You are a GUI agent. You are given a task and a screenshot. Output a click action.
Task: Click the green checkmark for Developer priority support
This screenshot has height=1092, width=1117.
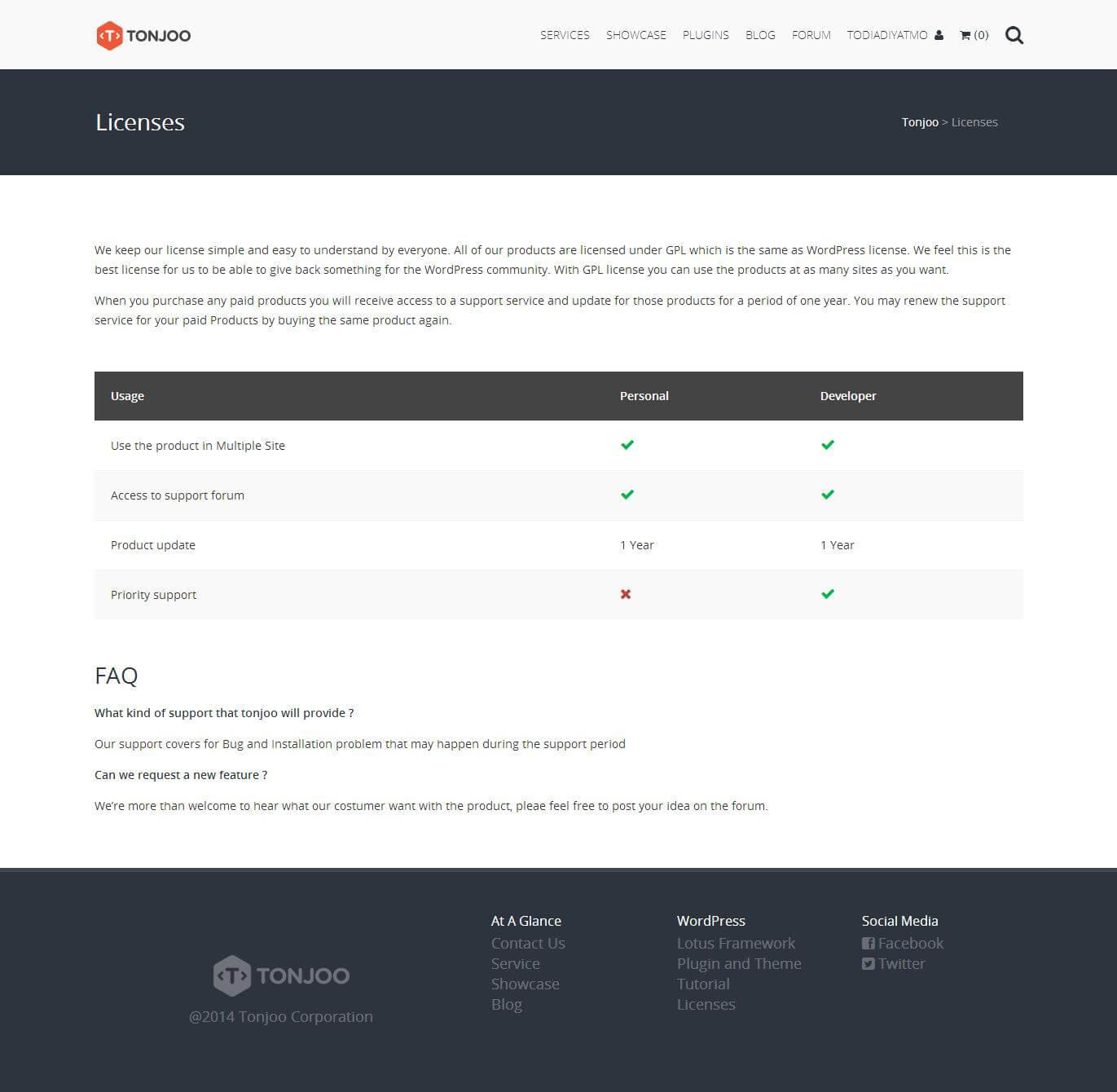pyautogui.click(x=827, y=594)
